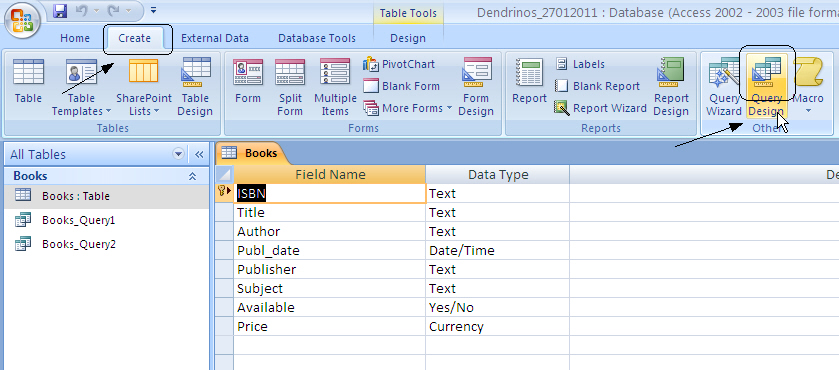Click the select-all corner of design grid
839x370 pixels.
[x=225, y=175]
